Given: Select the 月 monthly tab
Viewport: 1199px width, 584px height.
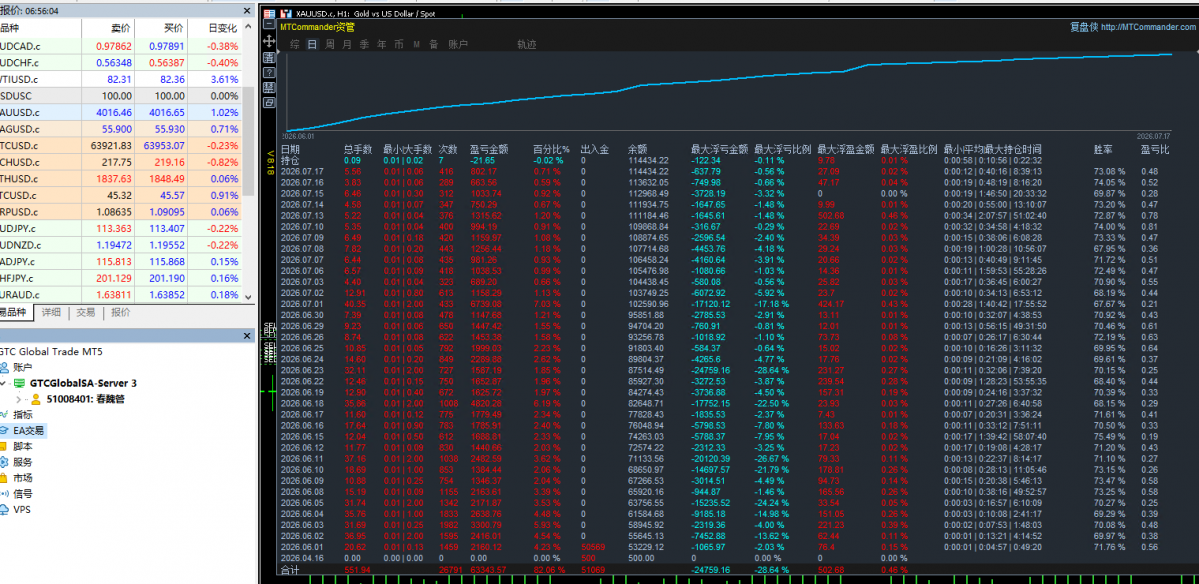Looking at the screenshot, I should point(347,44).
